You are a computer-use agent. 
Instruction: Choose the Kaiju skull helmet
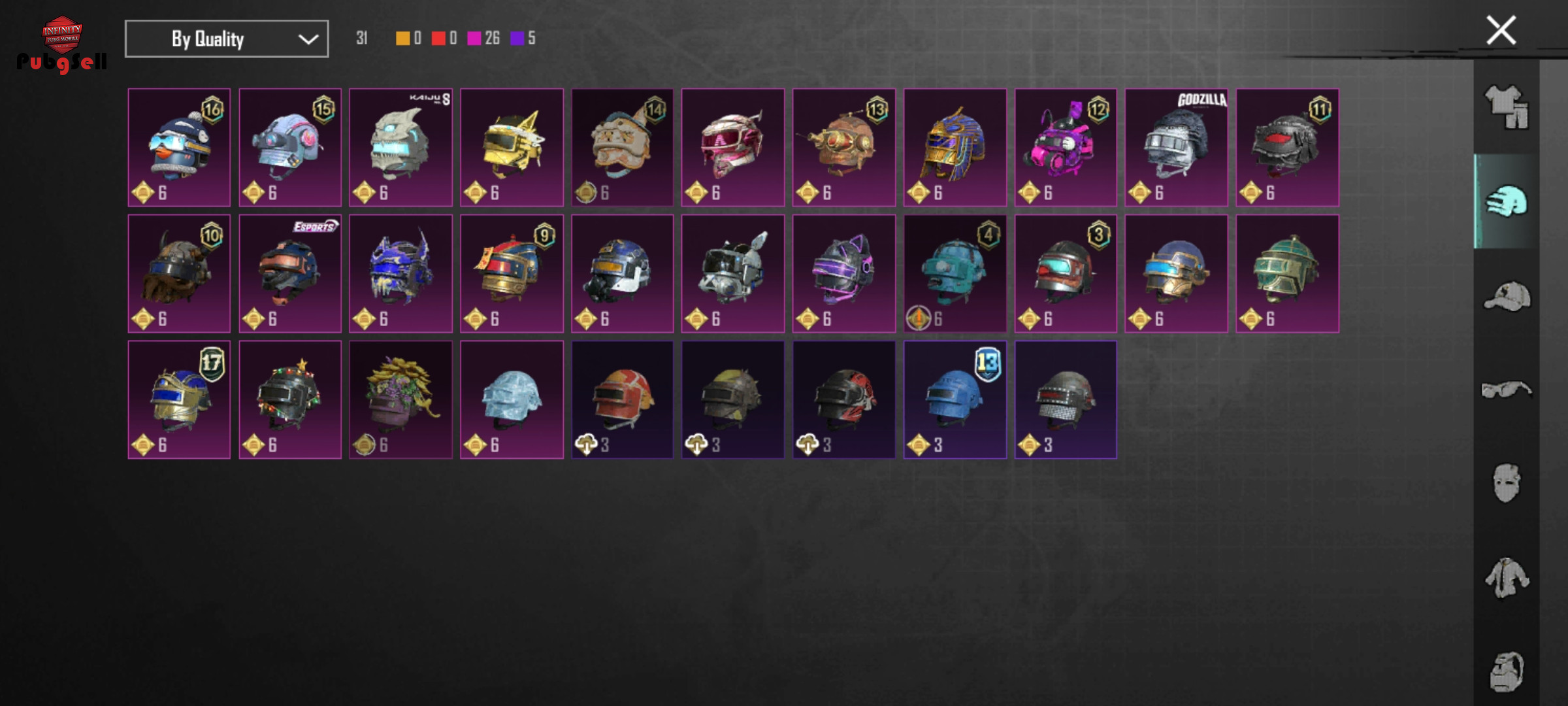[x=400, y=148]
